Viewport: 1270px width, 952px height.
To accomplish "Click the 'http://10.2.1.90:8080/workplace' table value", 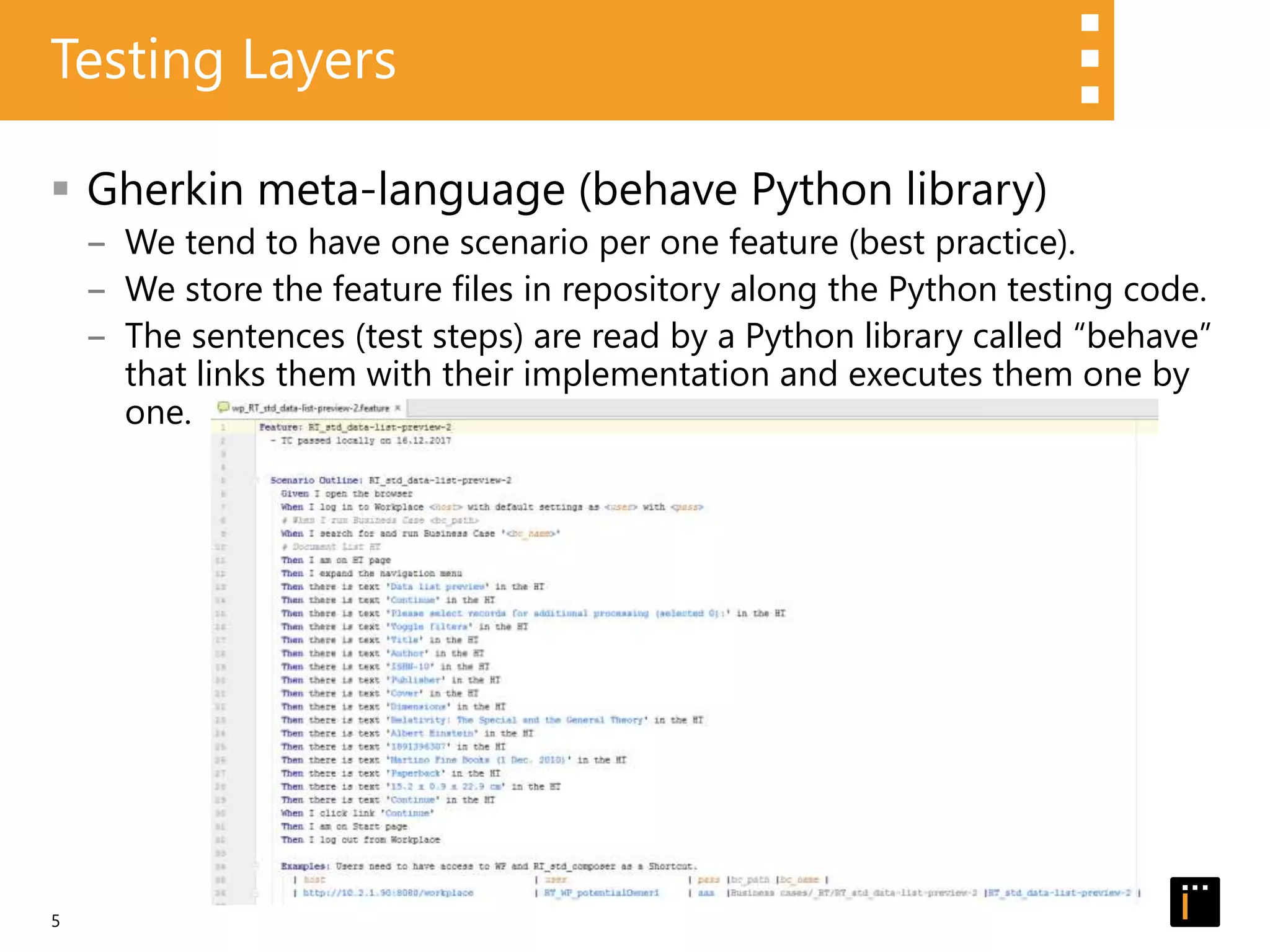I will (388, 893).
